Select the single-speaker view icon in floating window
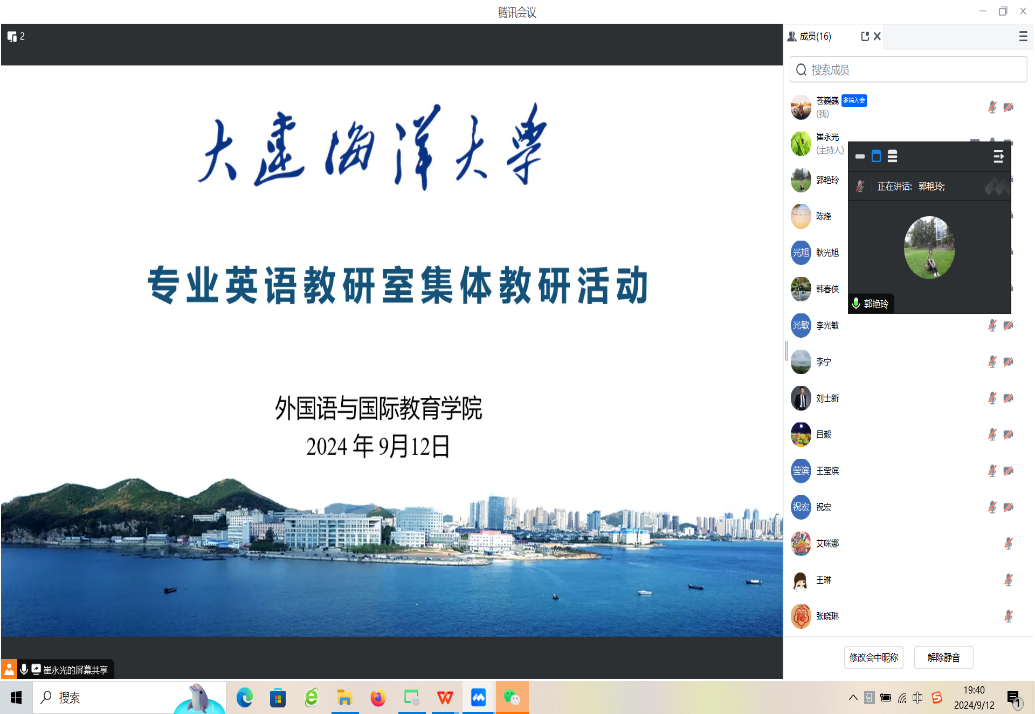 point(876,157)
